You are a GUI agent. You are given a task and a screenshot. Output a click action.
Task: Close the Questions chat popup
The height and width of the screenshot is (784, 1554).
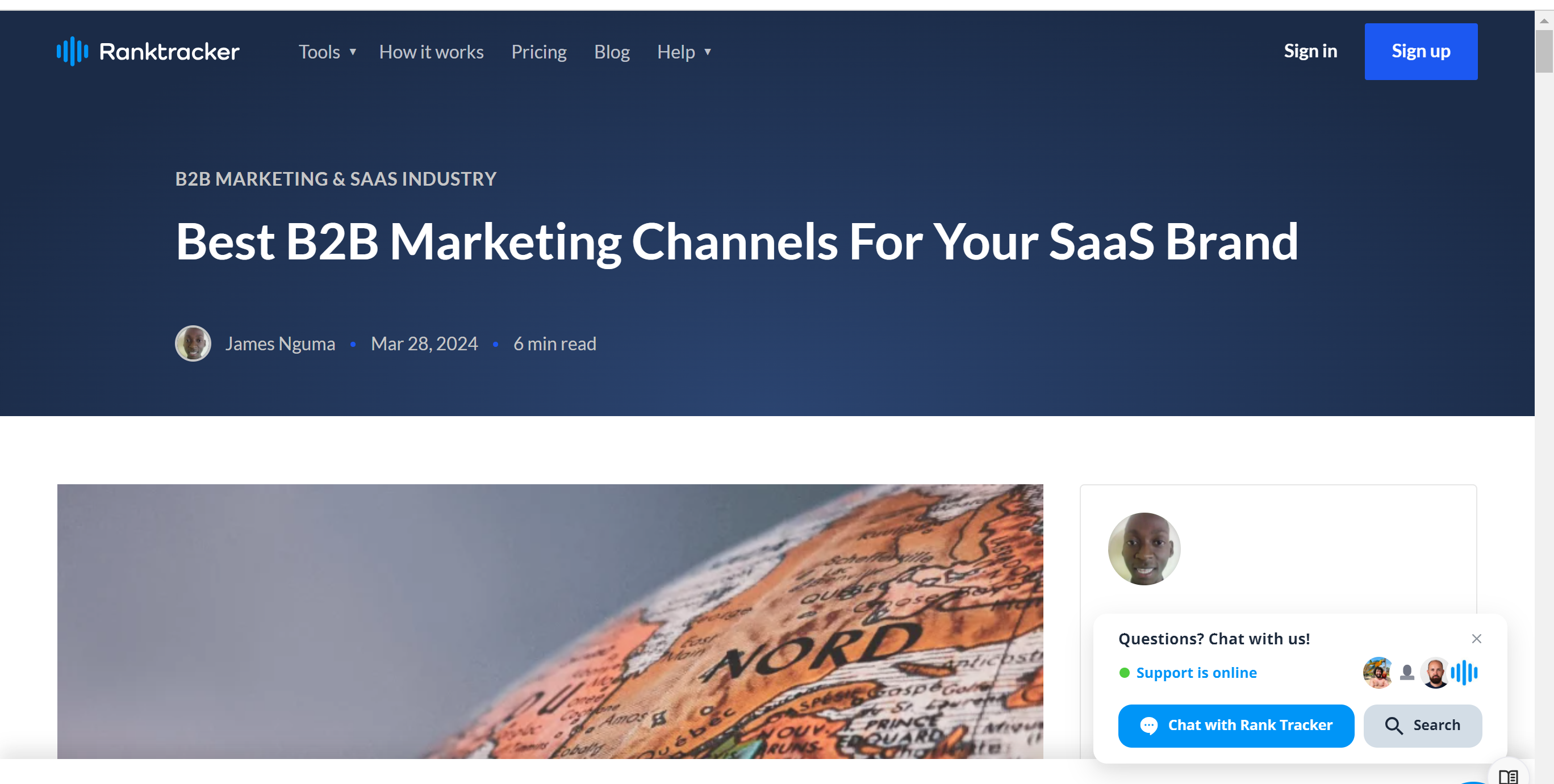pos(1476,639)
